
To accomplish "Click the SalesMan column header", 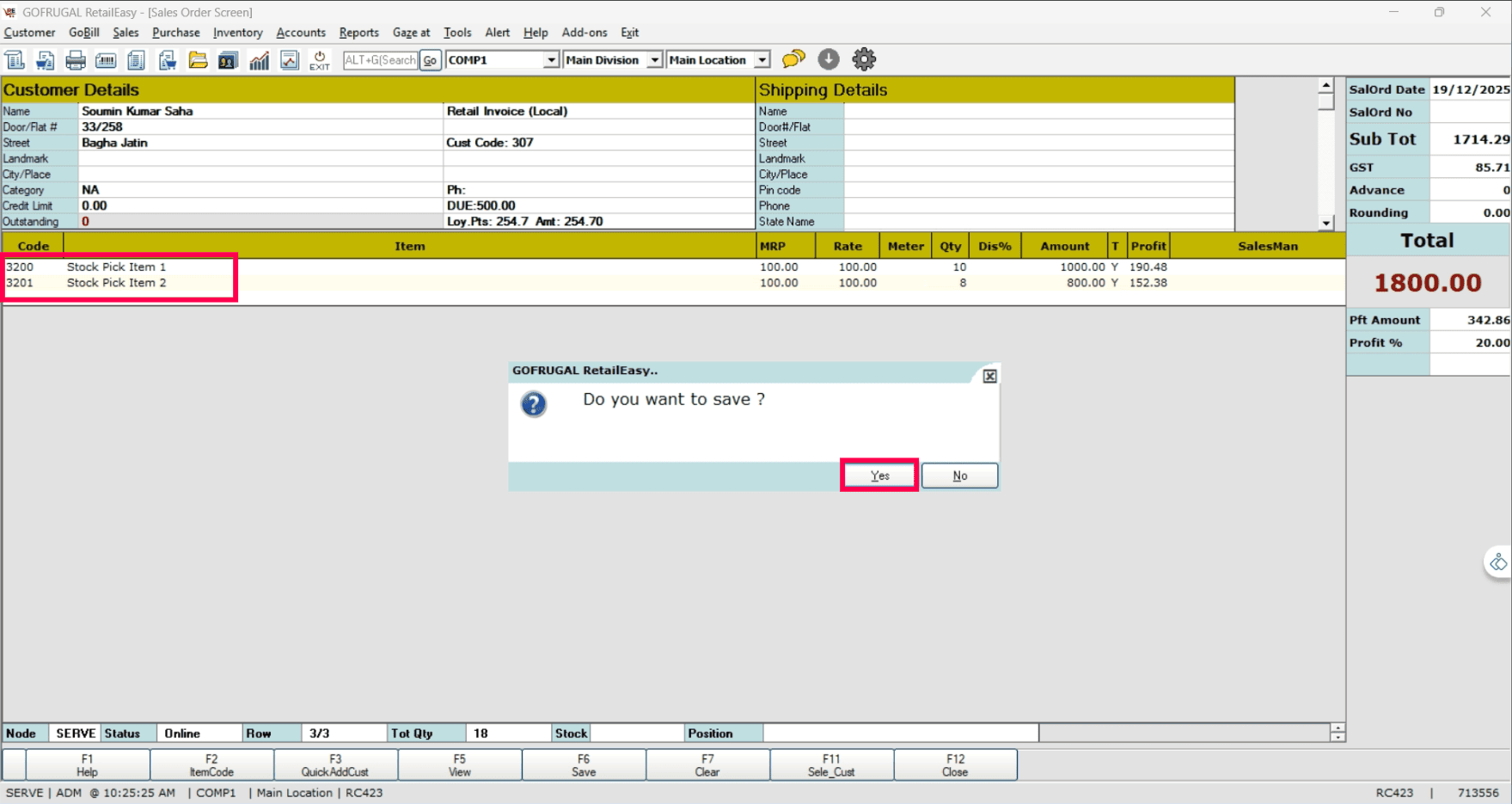I will click(x=1268, y=246).
